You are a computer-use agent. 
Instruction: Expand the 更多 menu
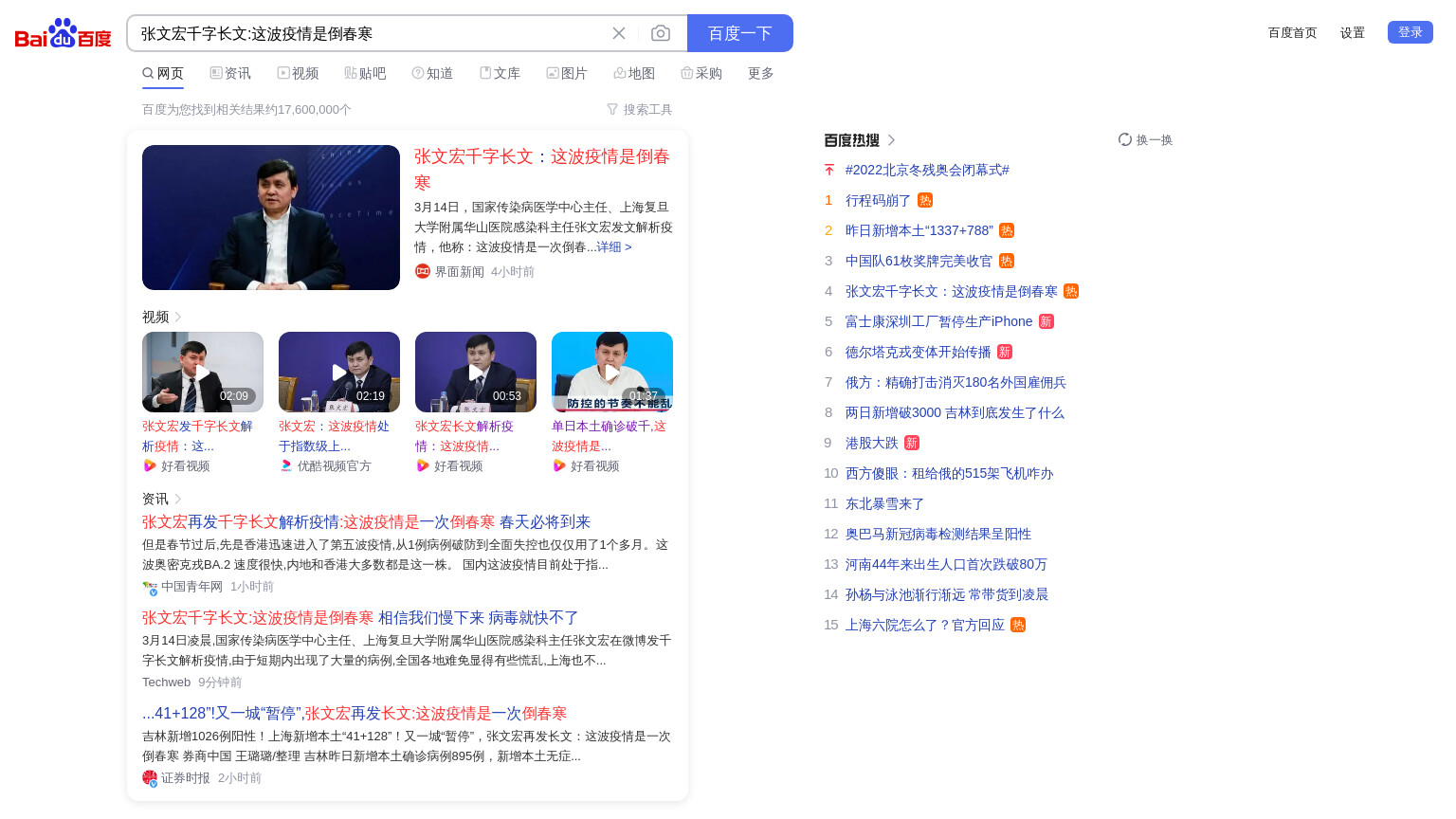tap(761, 73)
